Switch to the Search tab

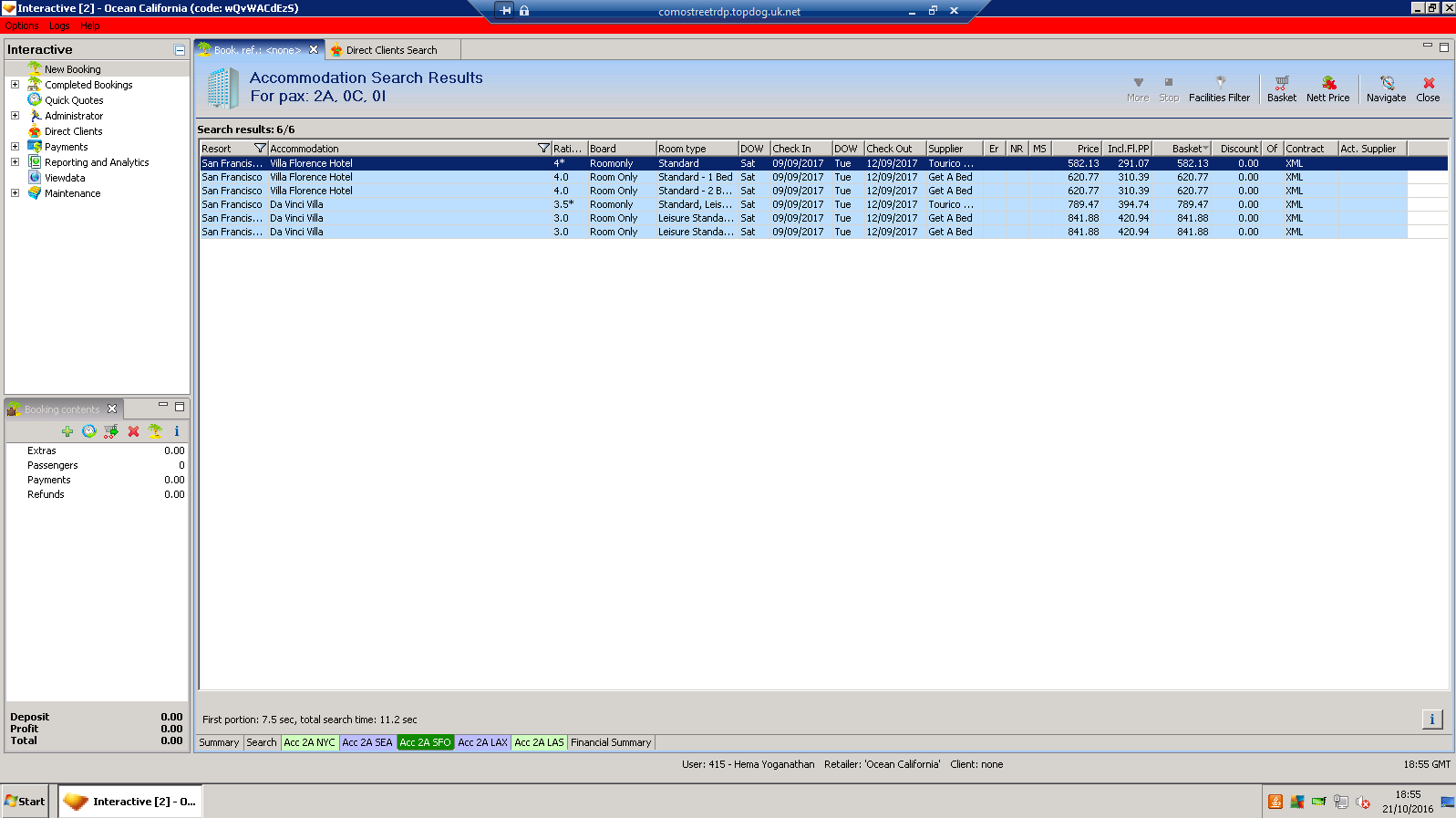tap(262, 742)
